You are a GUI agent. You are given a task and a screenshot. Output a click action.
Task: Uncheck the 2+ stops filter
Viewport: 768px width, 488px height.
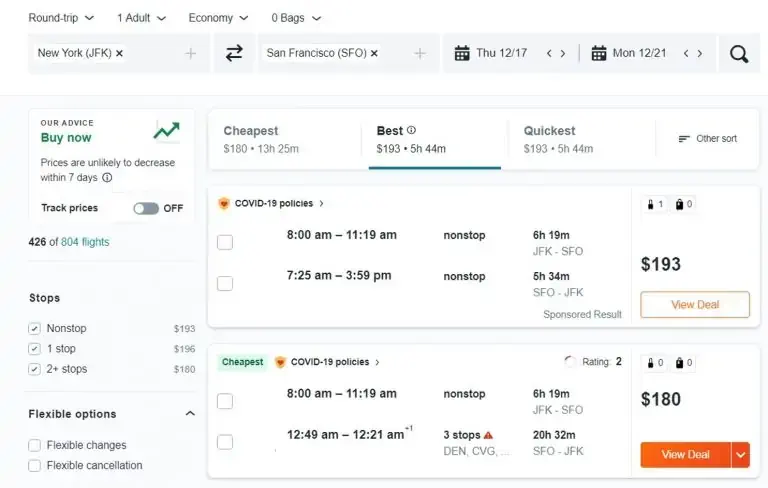pyautogui.click(x=34, y=369)
